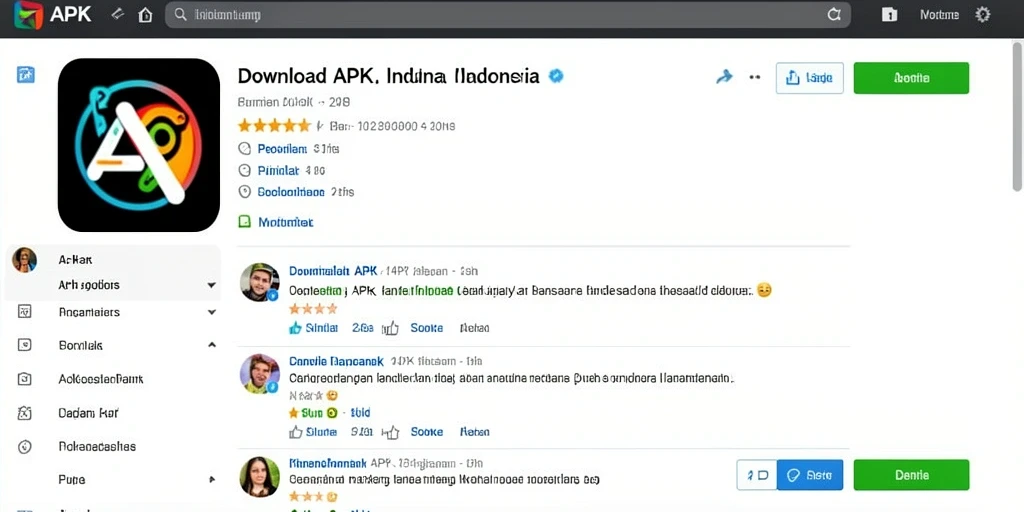Screen dimensions: 1024x512
Task: Click second reviewer Canvile Bancanak avatar
Action: pyautogui.click(x=260, y=374)
